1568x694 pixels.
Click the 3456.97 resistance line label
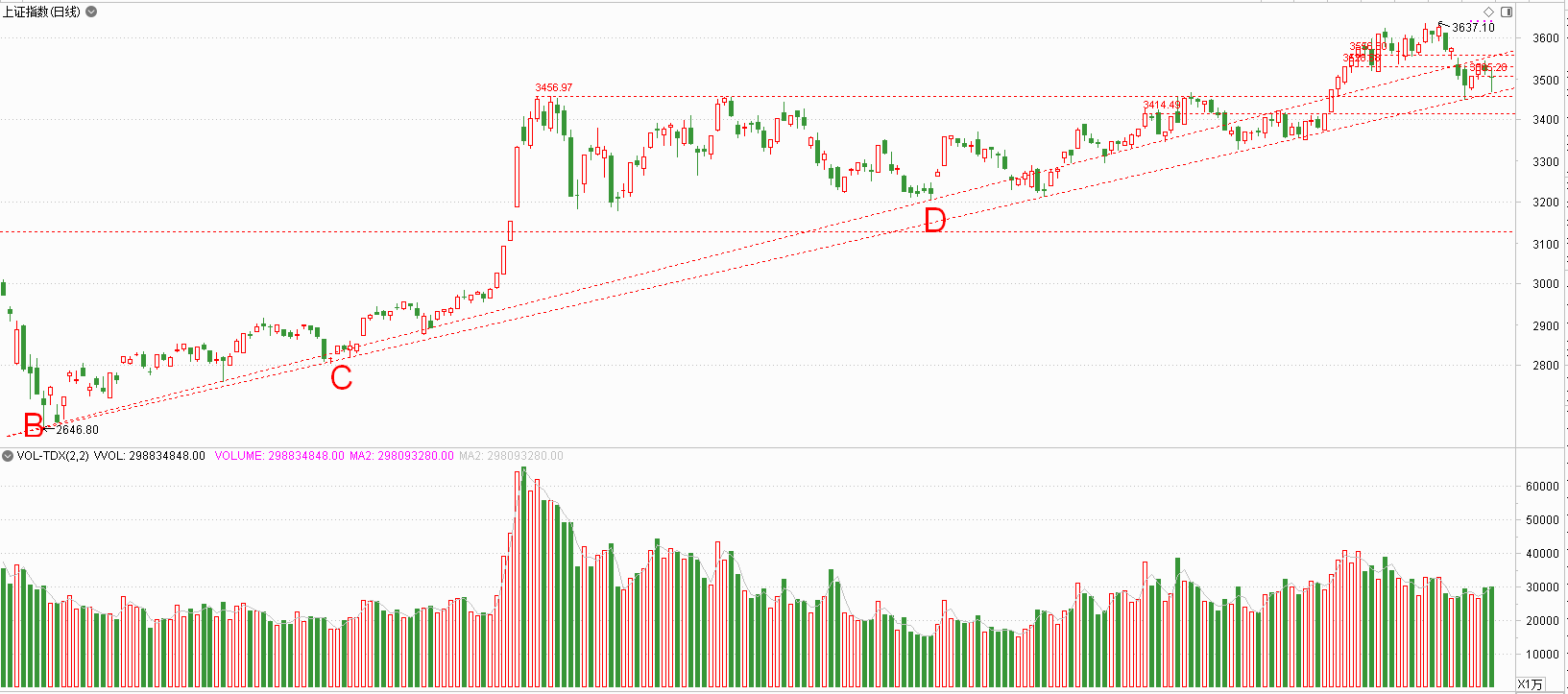click(553, 87)
